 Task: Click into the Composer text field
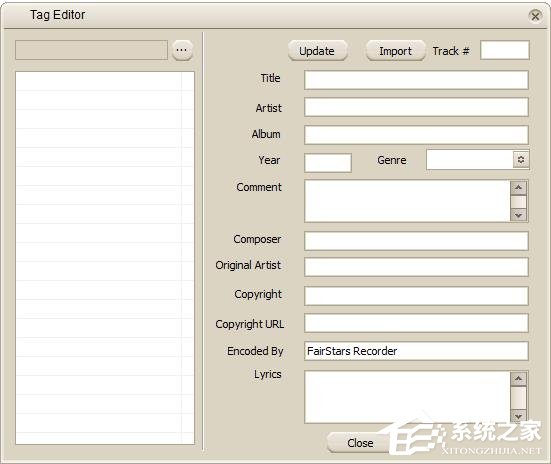coord(416,241)
